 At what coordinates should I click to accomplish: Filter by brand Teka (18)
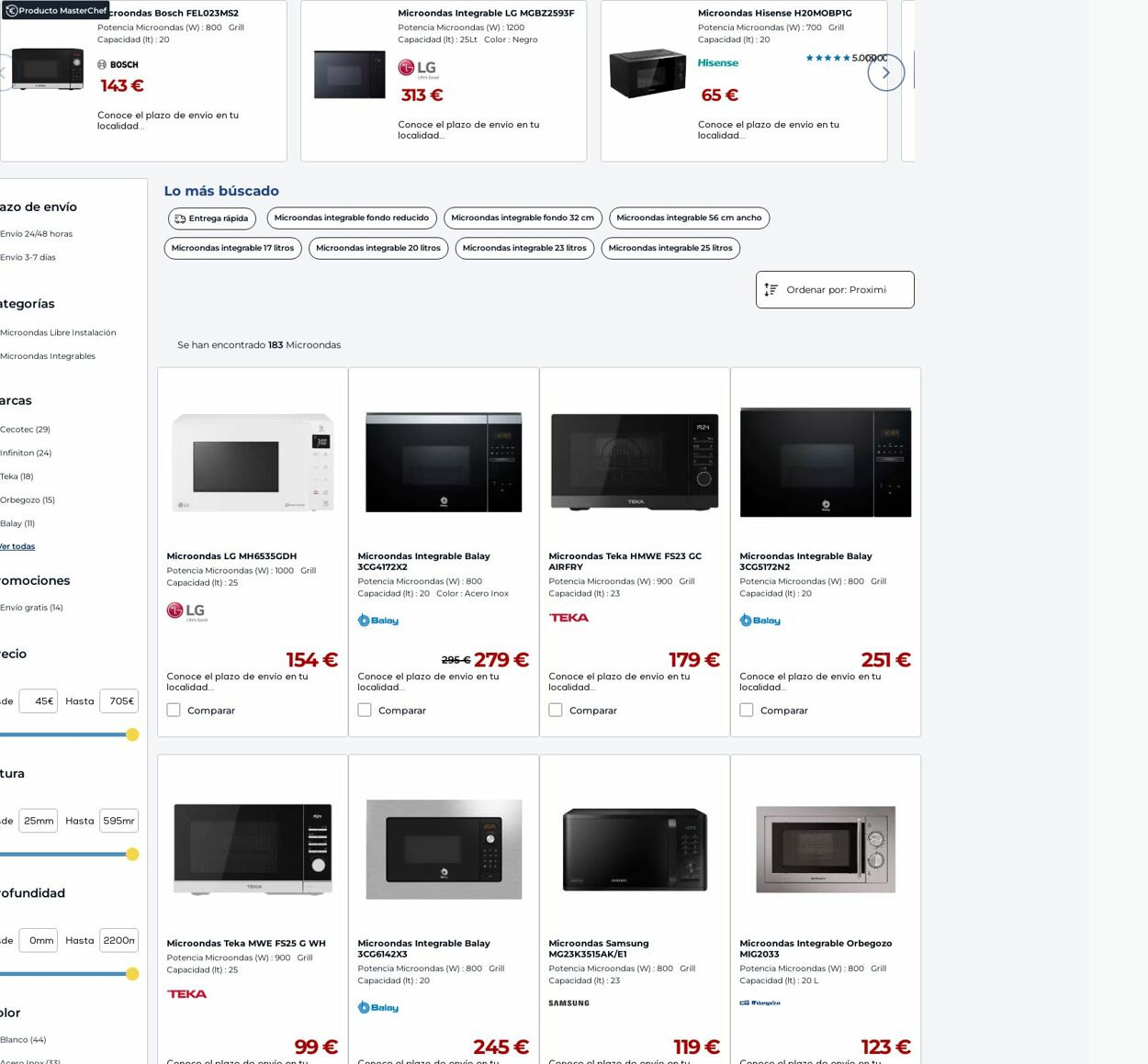point(17,476)
